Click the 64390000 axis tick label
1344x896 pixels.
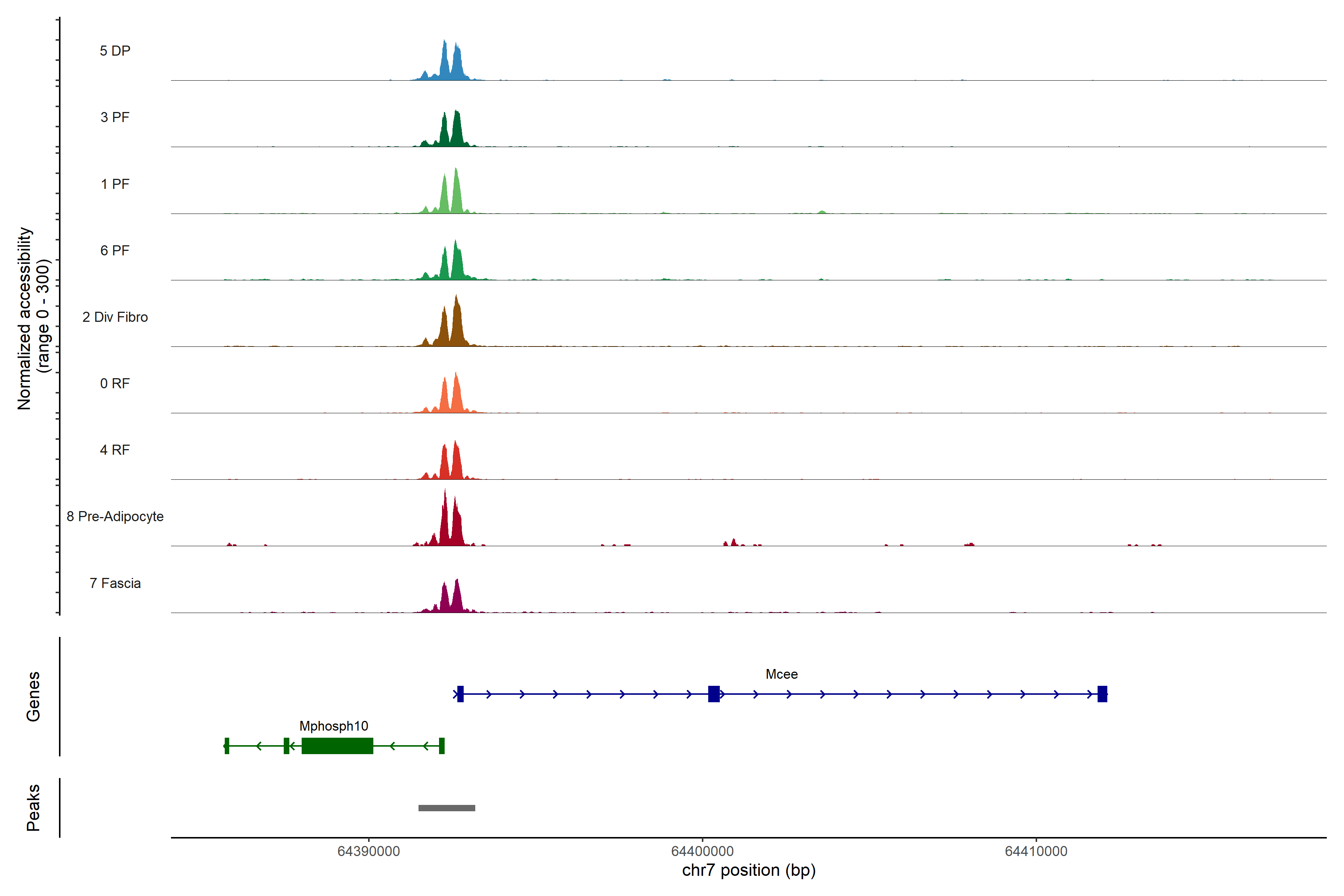(368, 852)
